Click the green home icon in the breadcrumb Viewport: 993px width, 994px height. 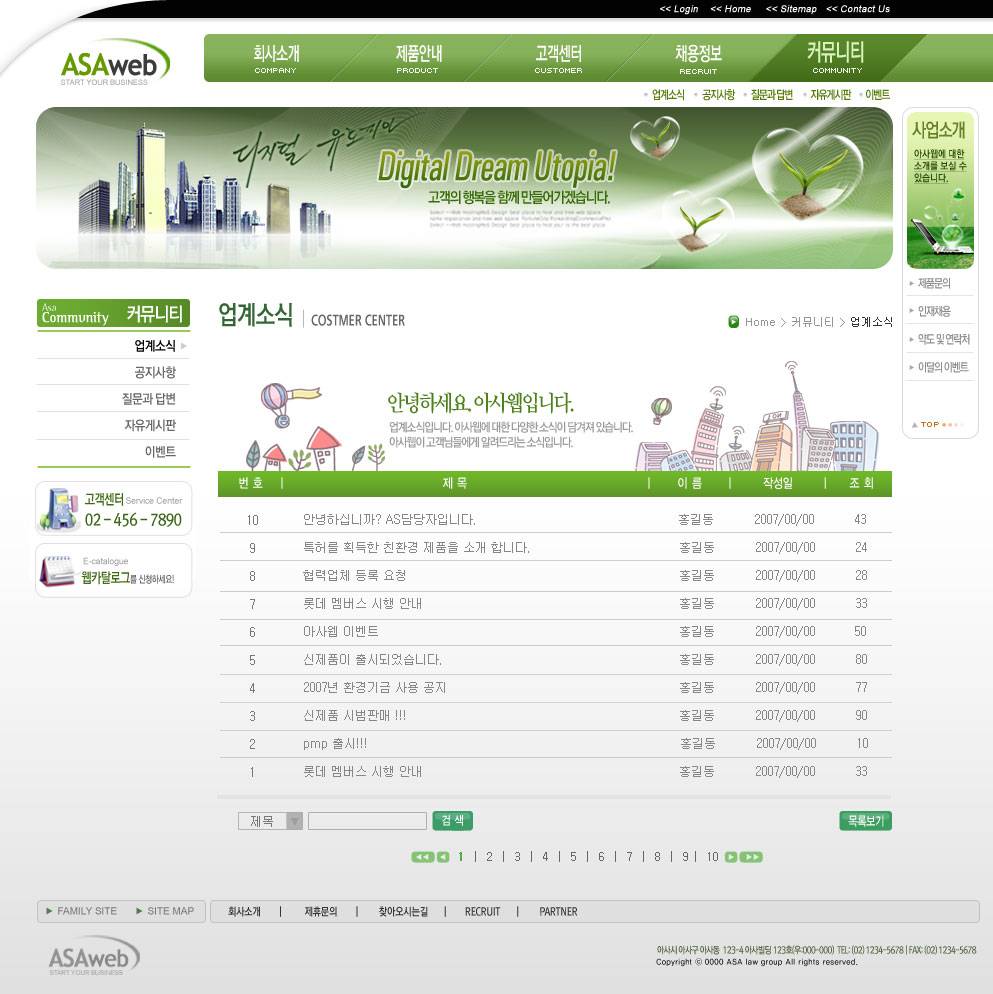pyautogui.click(x=733, y=322)
